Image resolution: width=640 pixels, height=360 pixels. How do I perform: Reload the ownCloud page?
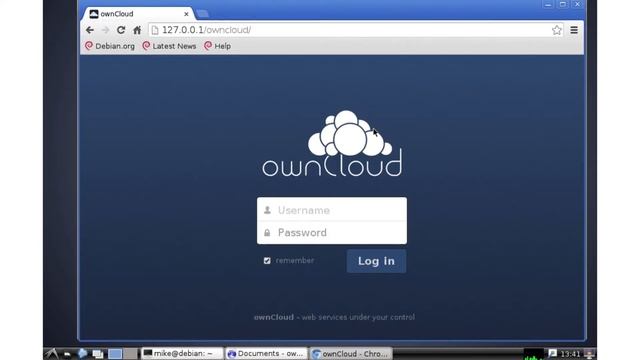coord(121,30)
